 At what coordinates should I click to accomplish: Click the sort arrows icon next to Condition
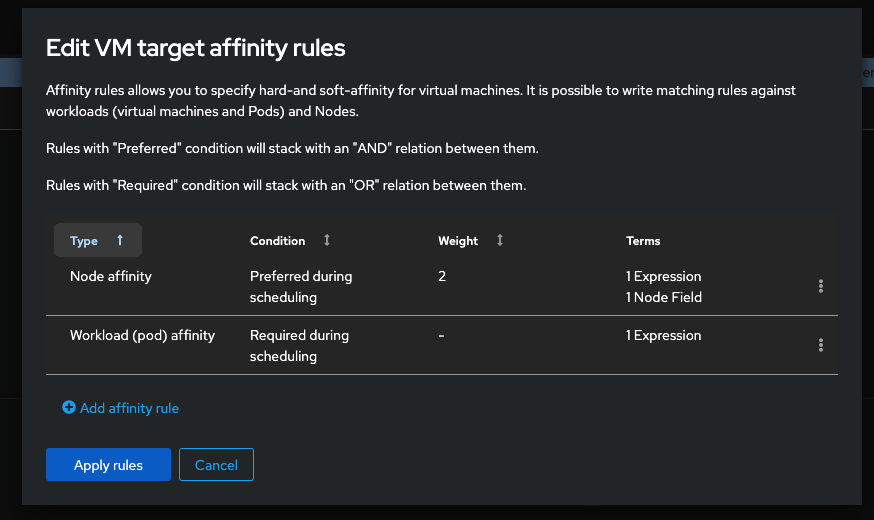(327, 241)
